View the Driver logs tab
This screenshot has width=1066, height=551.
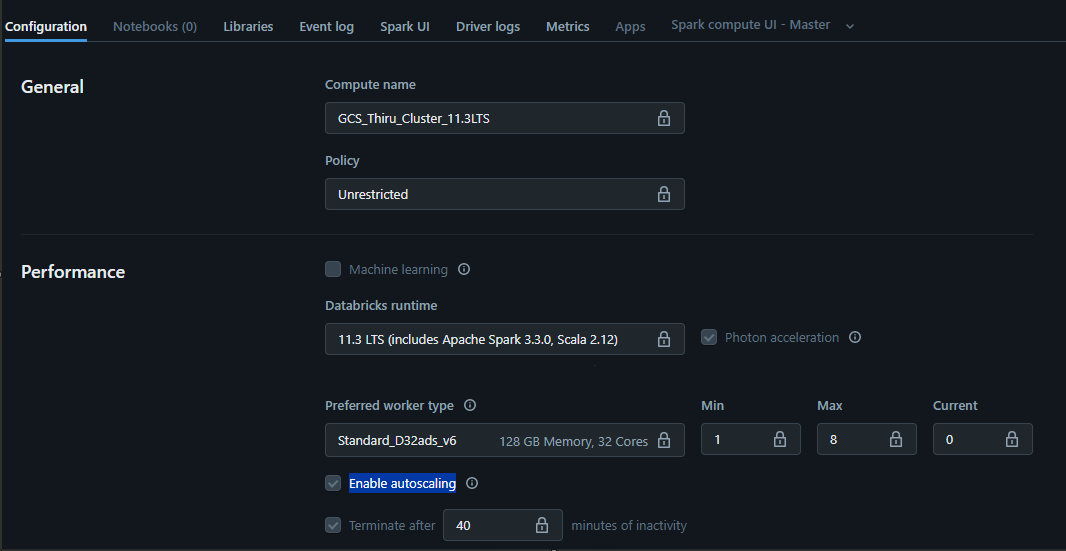tap(488, 27)
